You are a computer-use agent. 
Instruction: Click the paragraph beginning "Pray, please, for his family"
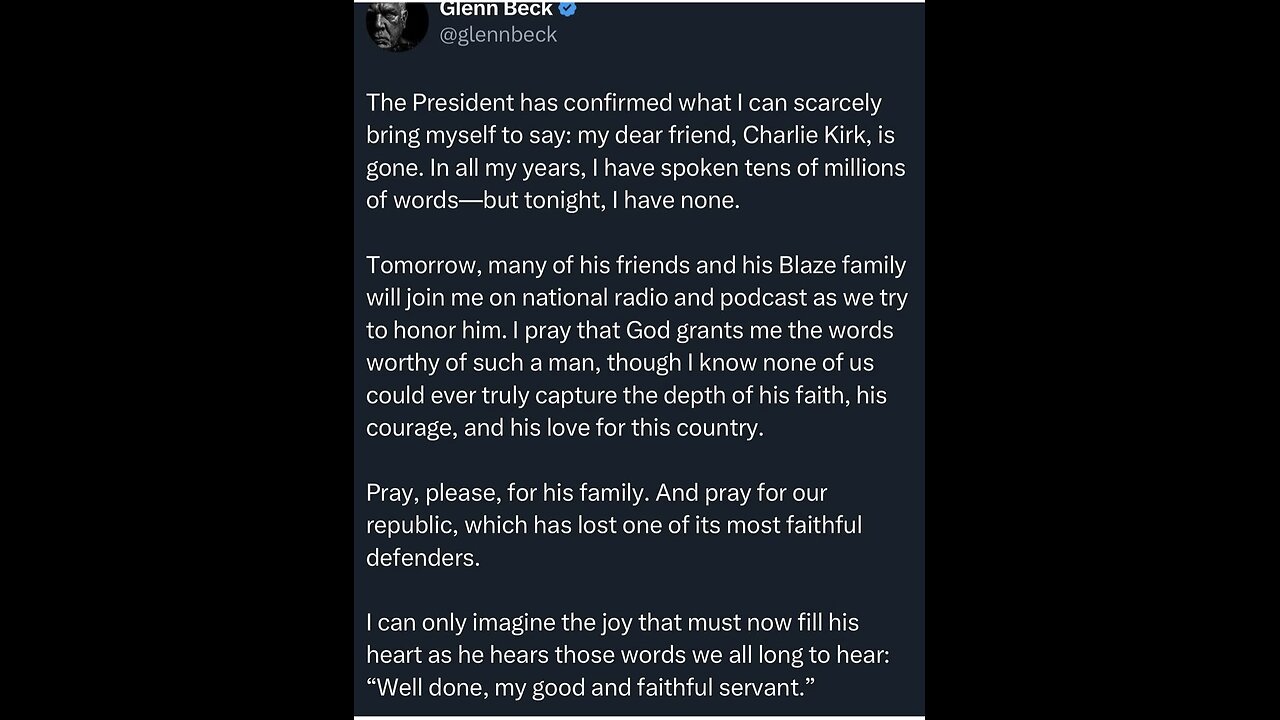pyautogui.click(x=614, y=525)
